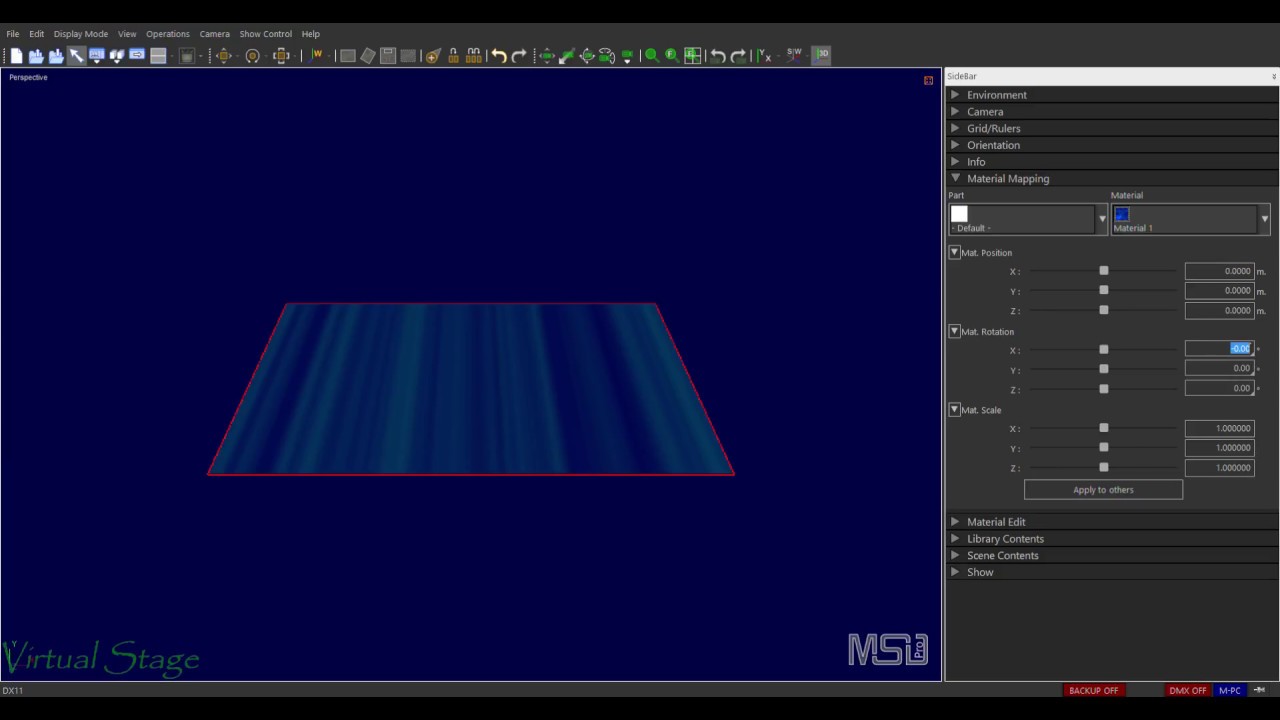
Task: Click the YX axis view icon
Action: click(764, 56)
